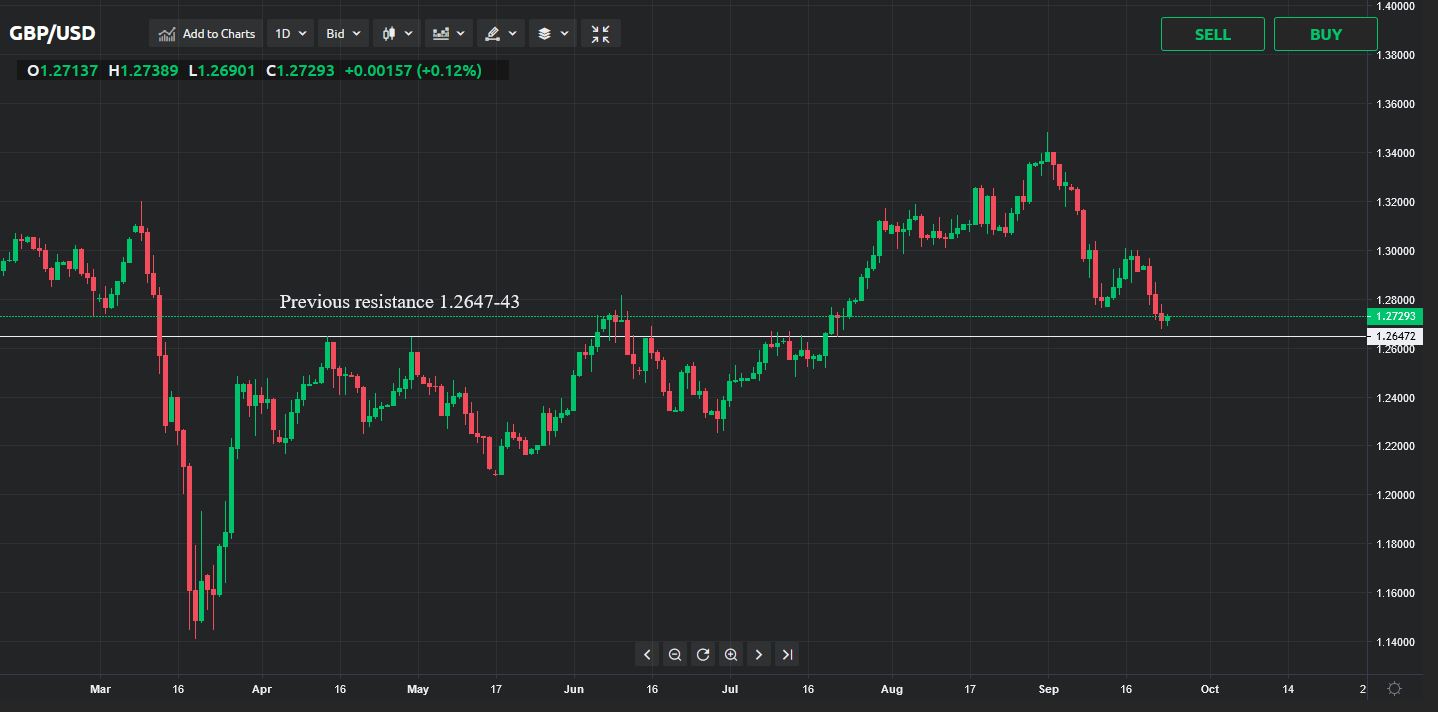Open the Bid price type dropdown
This screenshot has height=712, width=1438.
[343, 33]
